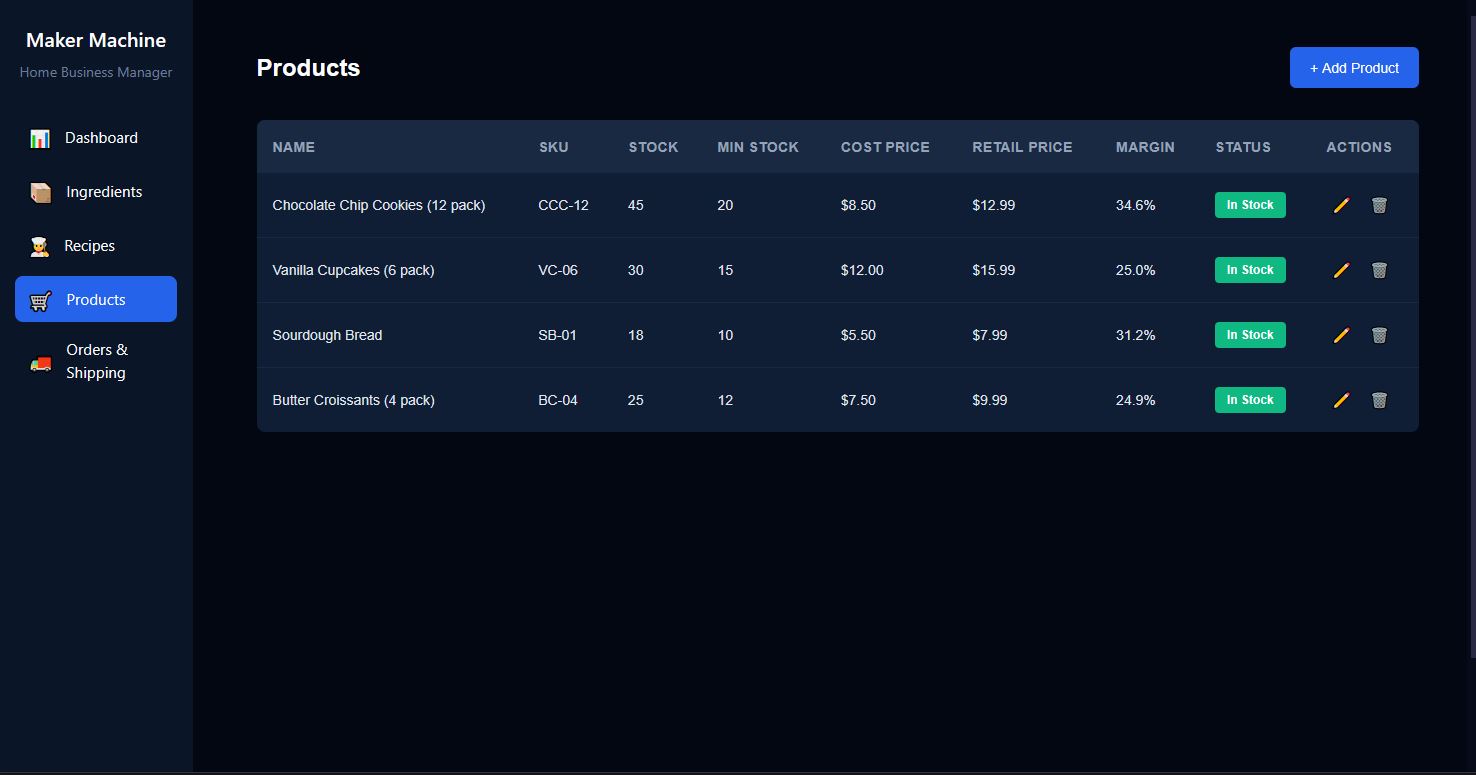Click the Stock column header

click(x=653, y=147)
